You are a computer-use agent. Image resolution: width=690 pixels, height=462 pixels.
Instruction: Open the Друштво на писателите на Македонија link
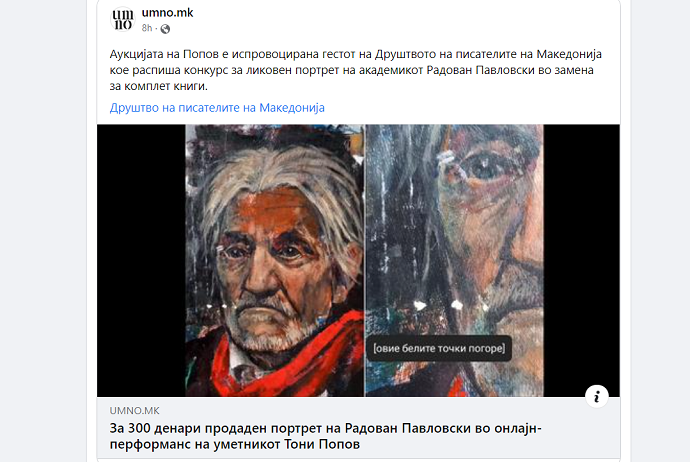(x=217, y=108)
